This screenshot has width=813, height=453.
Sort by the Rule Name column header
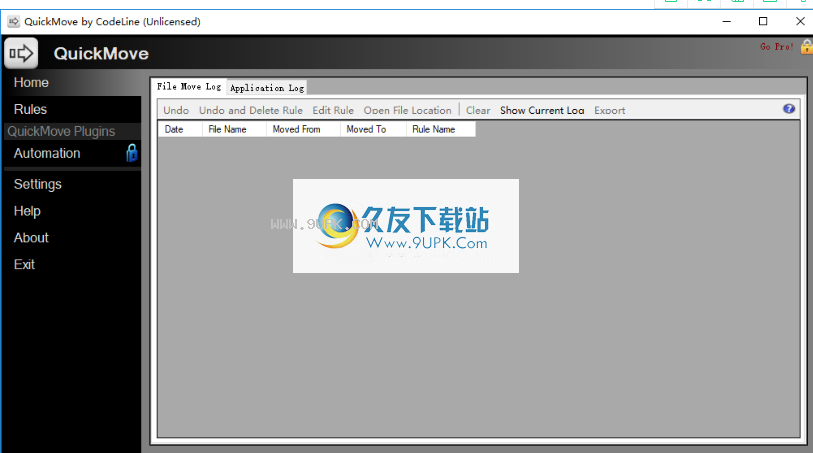tap(441, 129)
